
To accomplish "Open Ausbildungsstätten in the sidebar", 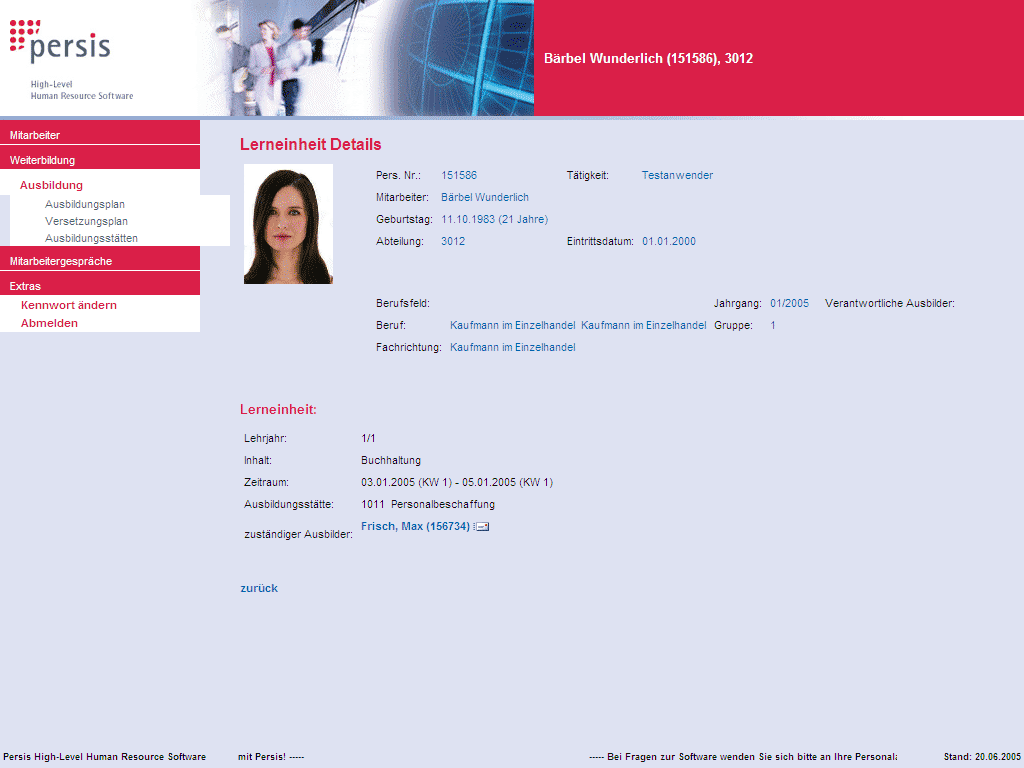I will pos(91,238).
